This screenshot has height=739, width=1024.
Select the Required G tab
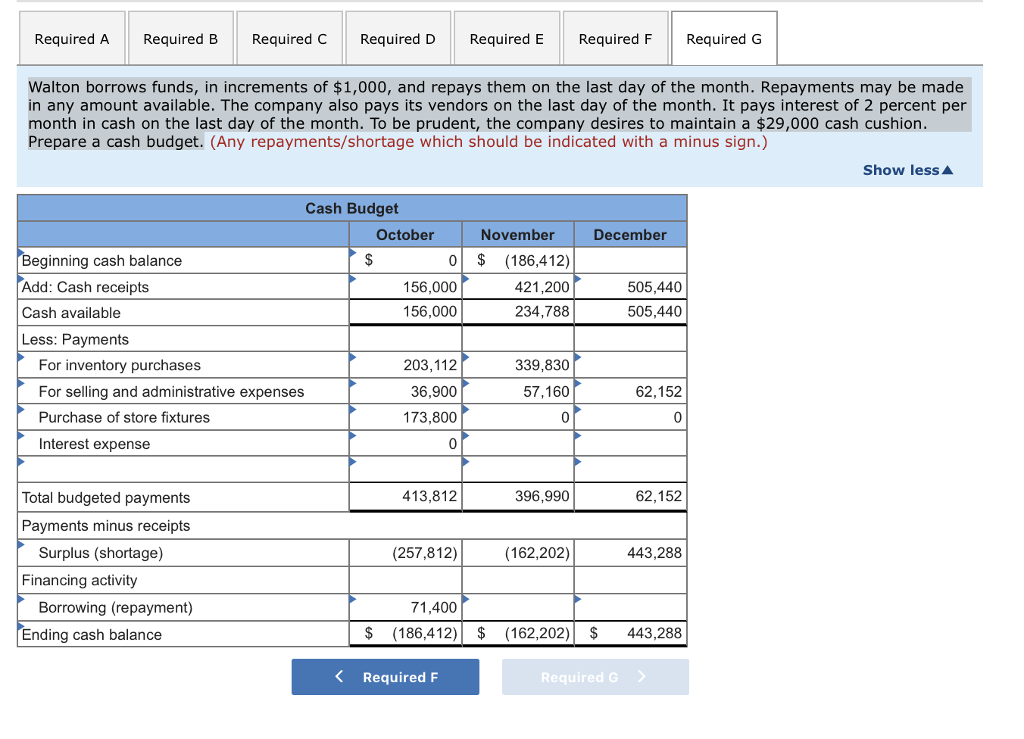click(724, 39)
